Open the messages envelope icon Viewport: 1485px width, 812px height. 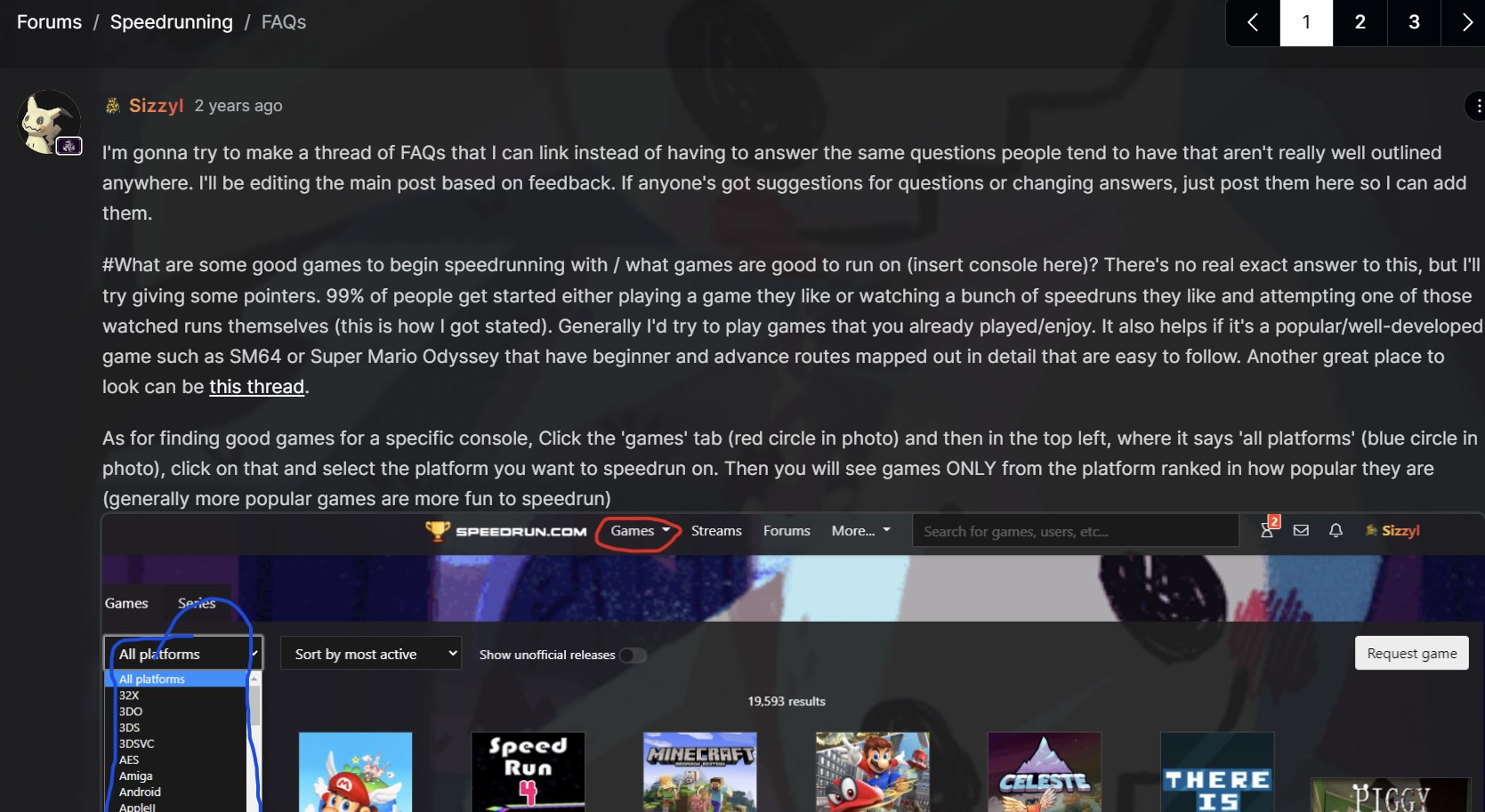pos(1301,531)
